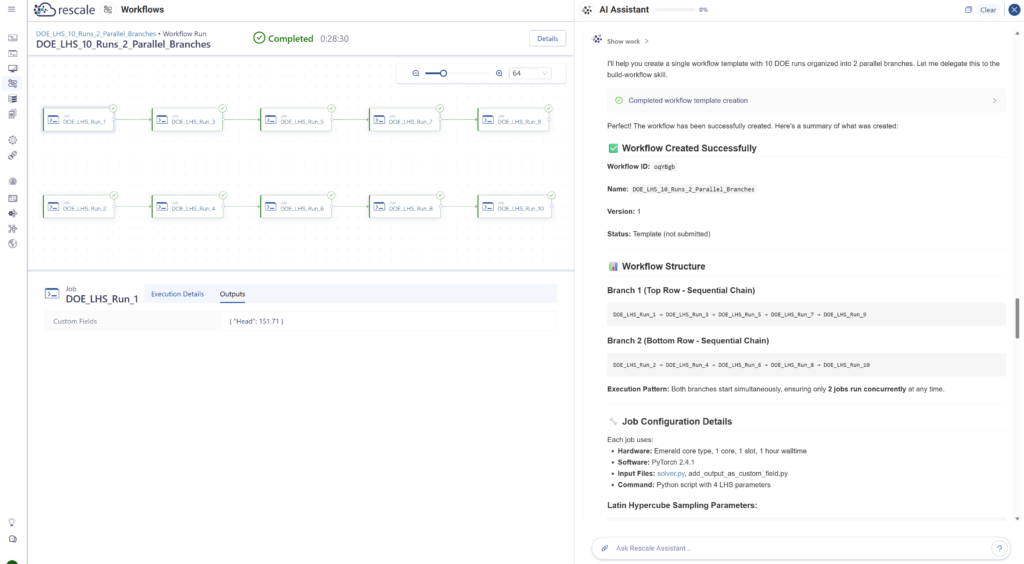Open the monitor Workstations icon in the sidebar
The height and width of the screenshot is (564, 1024).
coord(12,69)
